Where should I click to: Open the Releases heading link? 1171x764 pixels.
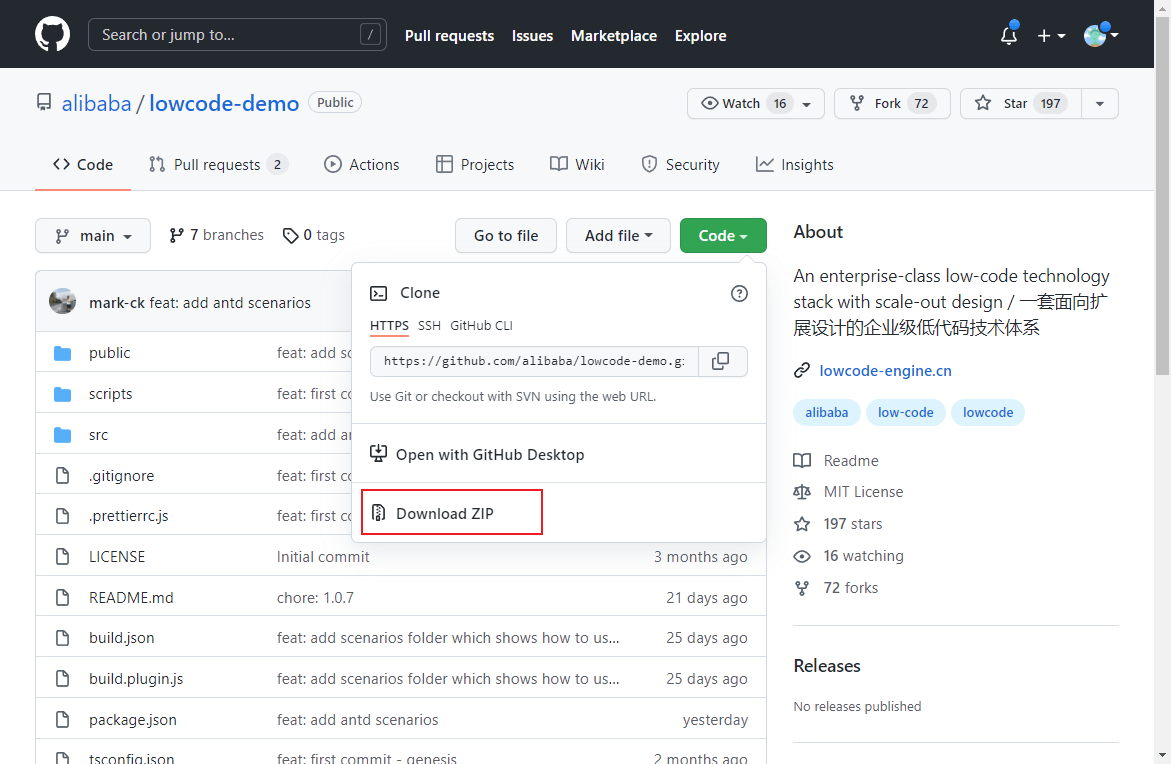tap(827, 665)
